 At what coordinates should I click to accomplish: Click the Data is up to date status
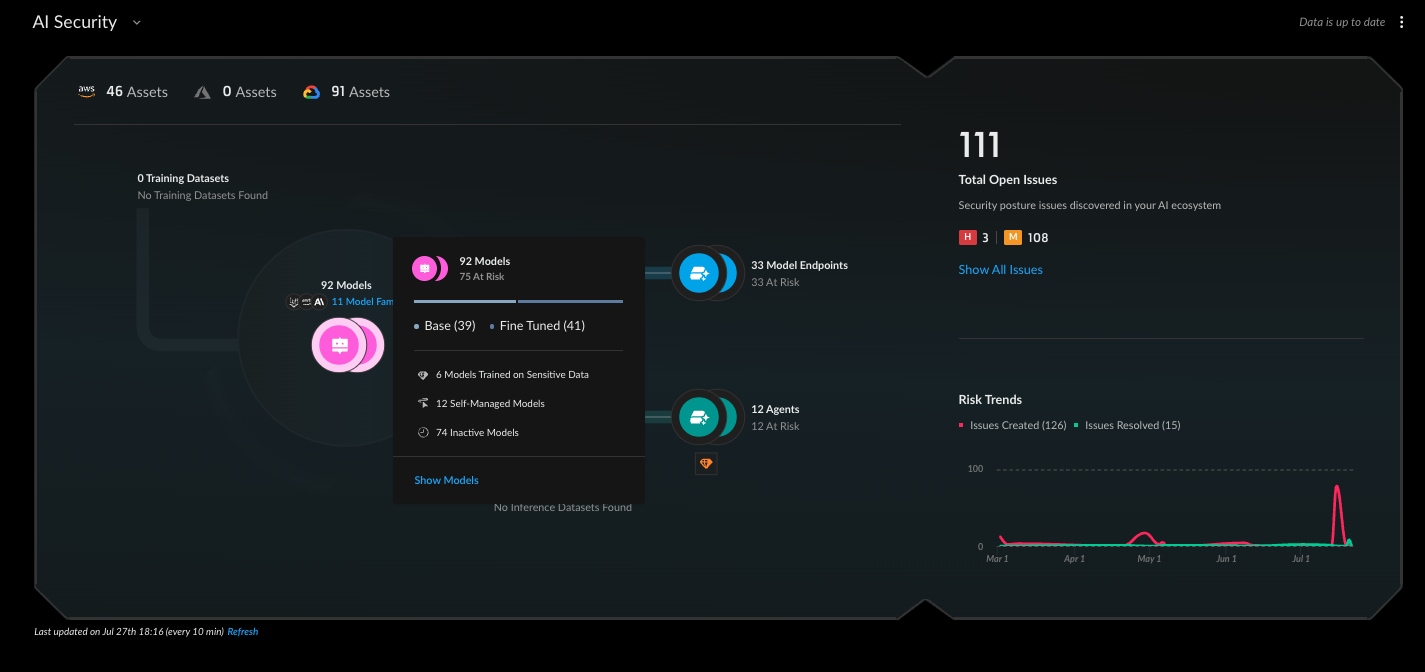point(1342,22)
